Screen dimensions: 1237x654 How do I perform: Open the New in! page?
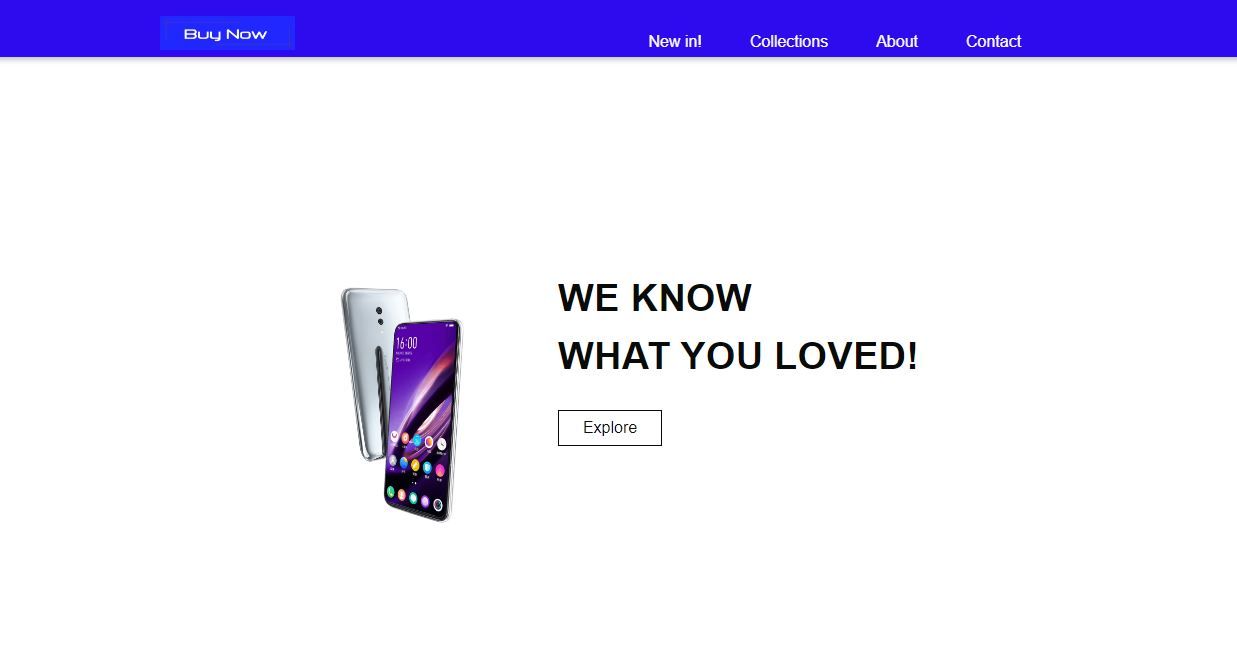pyautogui.click(x=675, y=41)
